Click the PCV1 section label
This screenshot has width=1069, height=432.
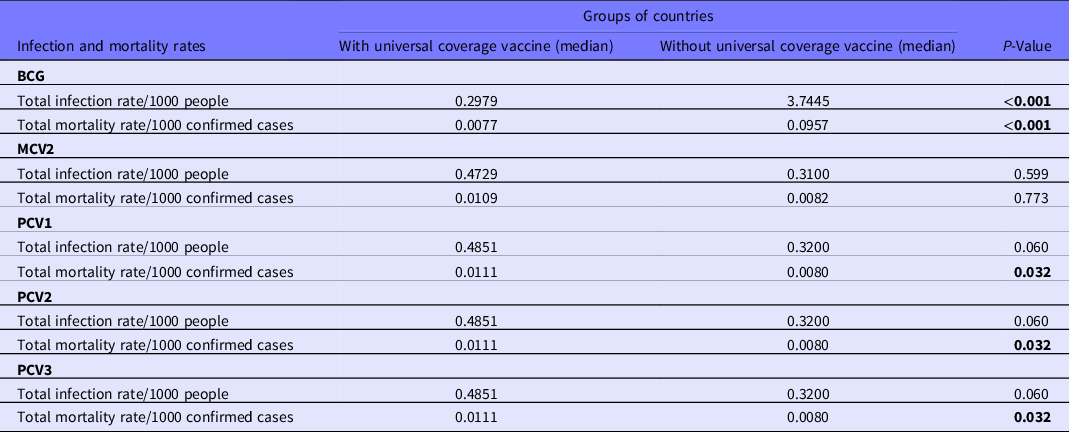(36, 222)
